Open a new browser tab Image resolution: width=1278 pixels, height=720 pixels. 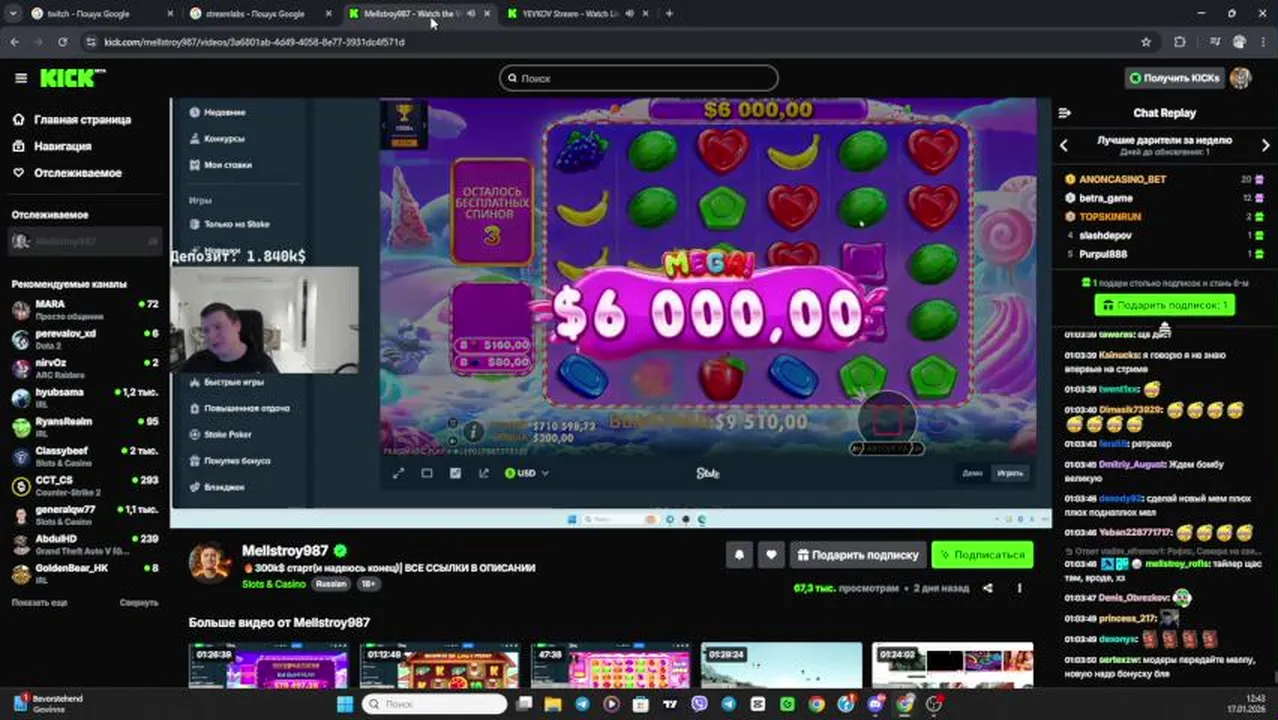[669, 14]
